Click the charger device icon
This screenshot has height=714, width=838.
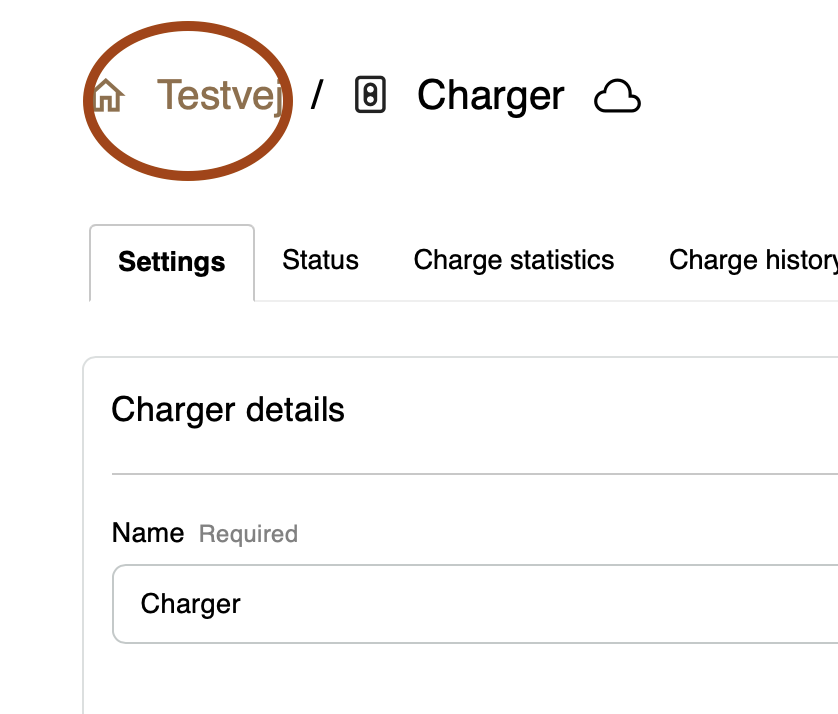(371, 96)
